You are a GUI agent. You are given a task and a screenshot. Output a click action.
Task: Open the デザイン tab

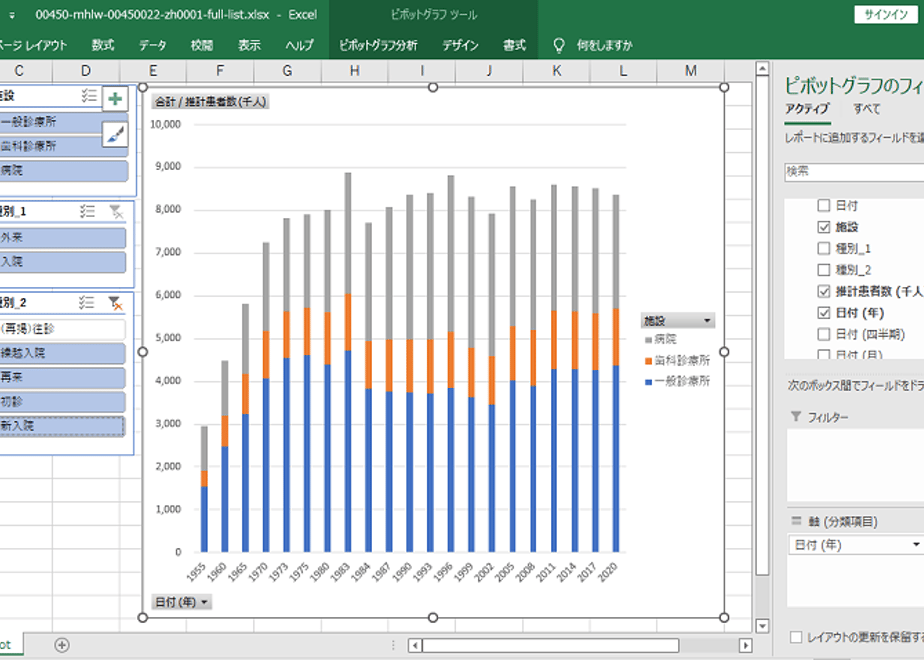point(460,45)
